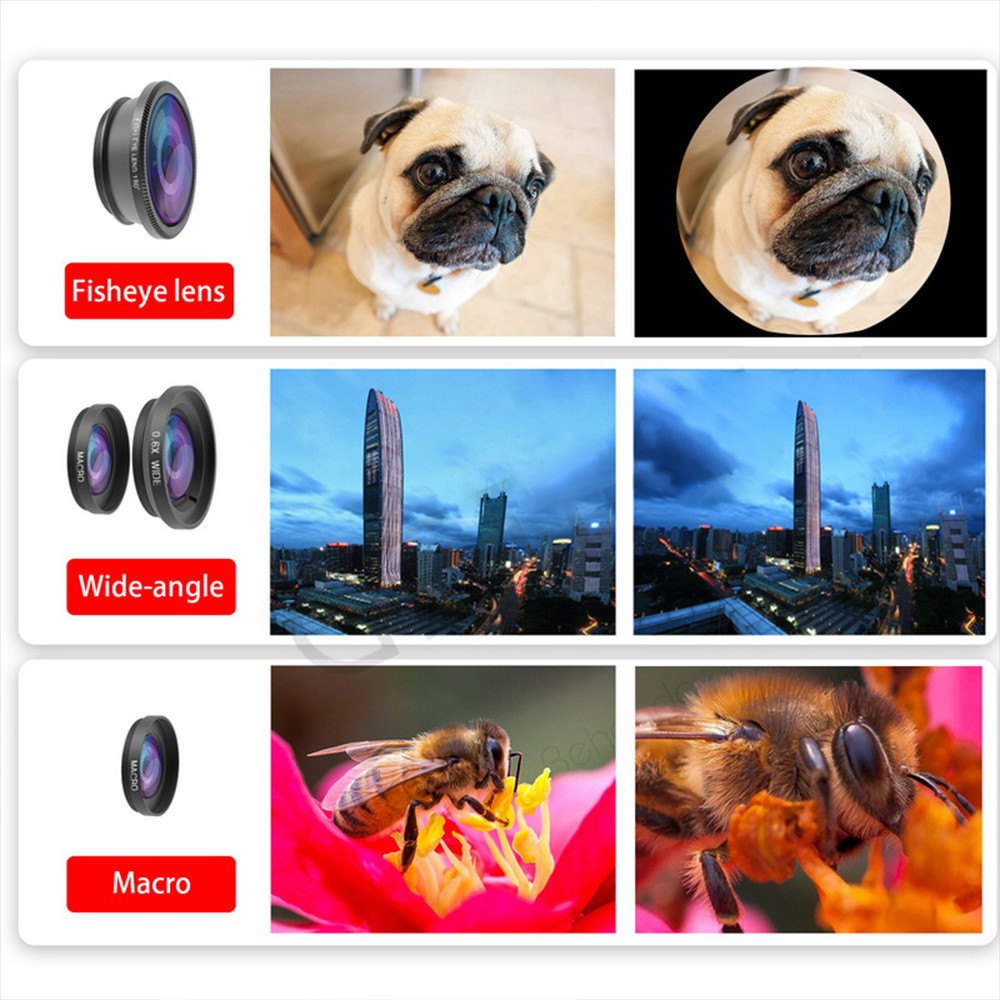The width and height of the screenshot is (1000, 1000).
Task: Select the small macro lens beside wide lens
Action: tap(98, 459)
